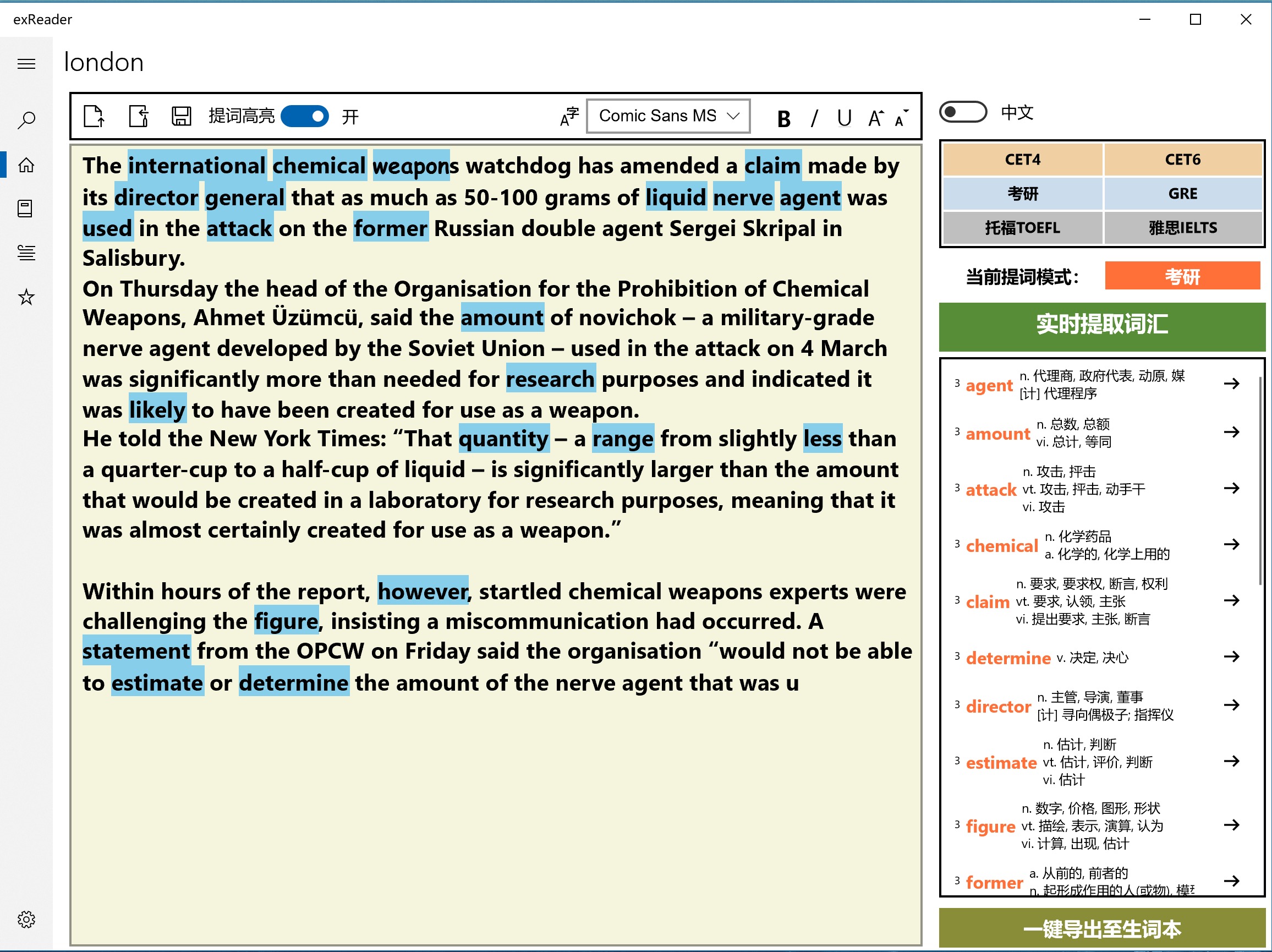Open details arrow for claim
This screenshot has height=952, width=1272.
[x=1231, y=600]
